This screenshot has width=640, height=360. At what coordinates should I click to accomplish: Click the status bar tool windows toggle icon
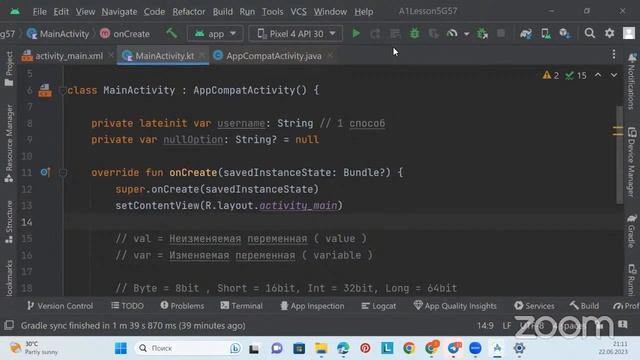click(9, 325)
